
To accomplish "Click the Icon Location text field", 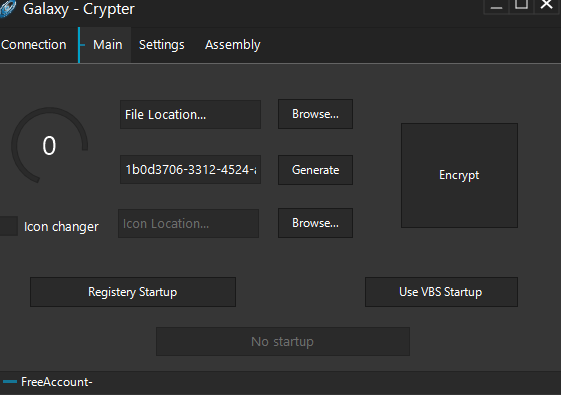I will (x=189, y=224).
